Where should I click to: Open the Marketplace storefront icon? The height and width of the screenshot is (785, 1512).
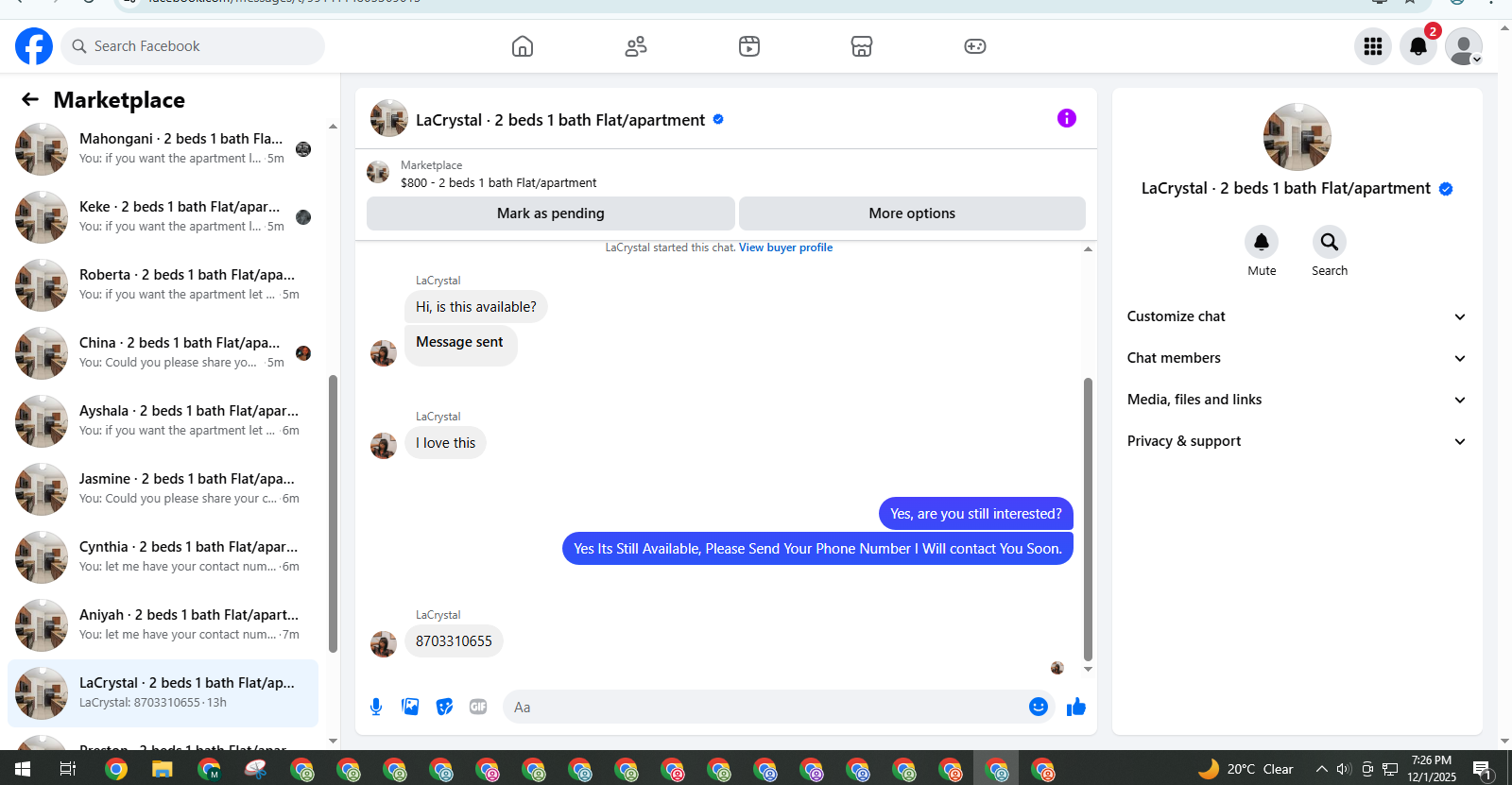coord(862,46)
